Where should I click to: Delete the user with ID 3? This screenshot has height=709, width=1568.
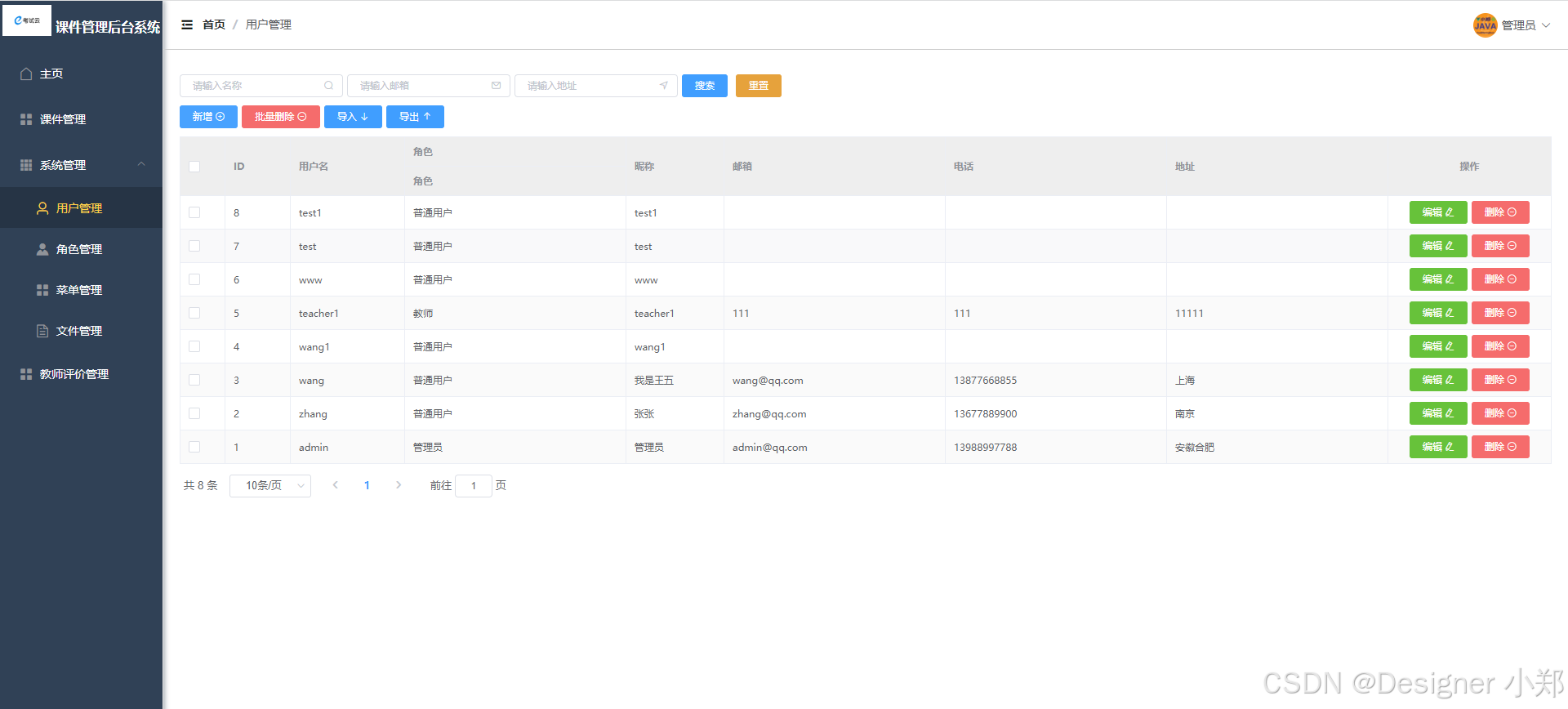[1500, 380]
